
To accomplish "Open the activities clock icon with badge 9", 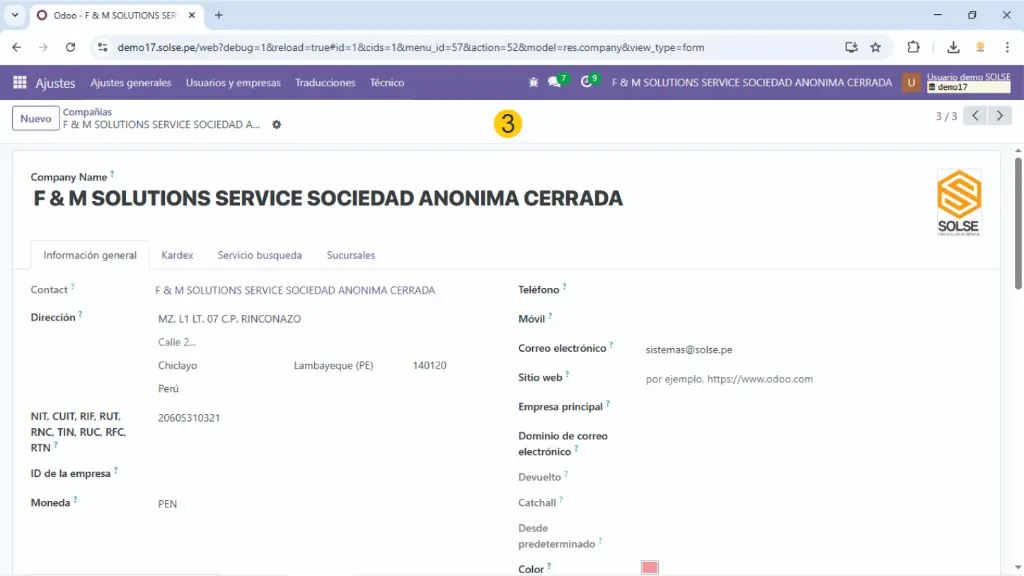I will pyautogui.click(x=587, y=83).
